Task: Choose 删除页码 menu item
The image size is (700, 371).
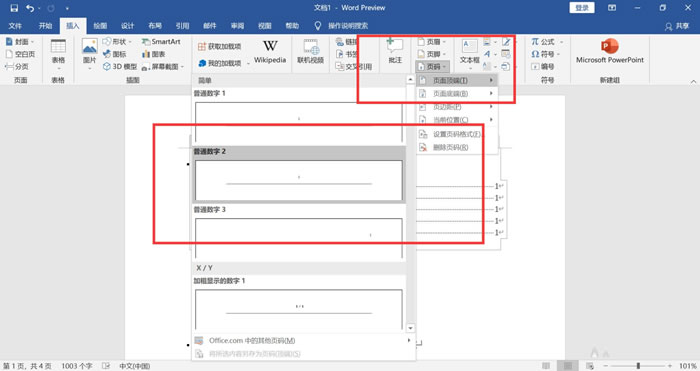Action: coord(457,147)
